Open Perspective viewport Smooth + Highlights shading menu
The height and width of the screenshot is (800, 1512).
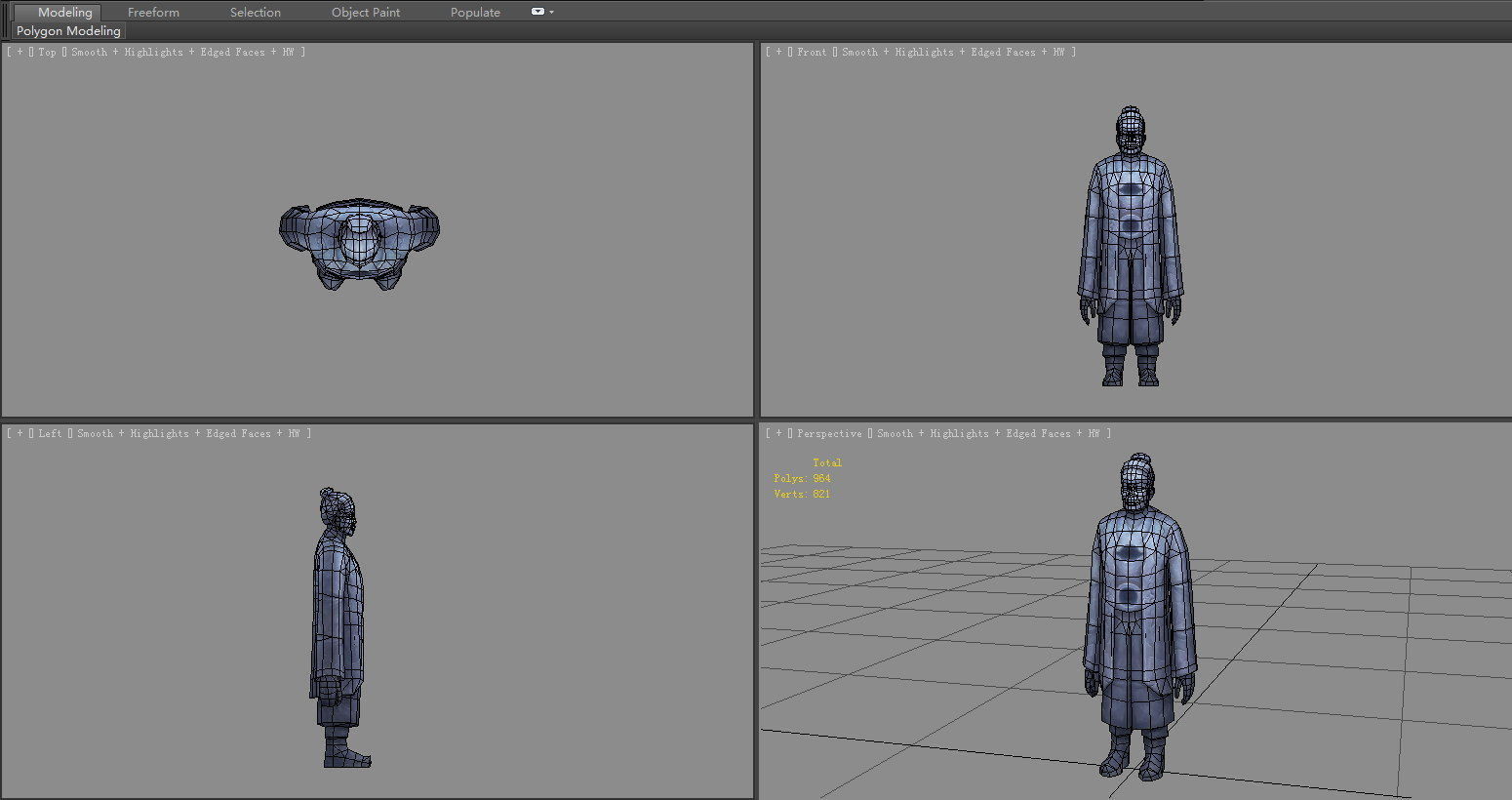pyautogui.click(x=988, y=433)
